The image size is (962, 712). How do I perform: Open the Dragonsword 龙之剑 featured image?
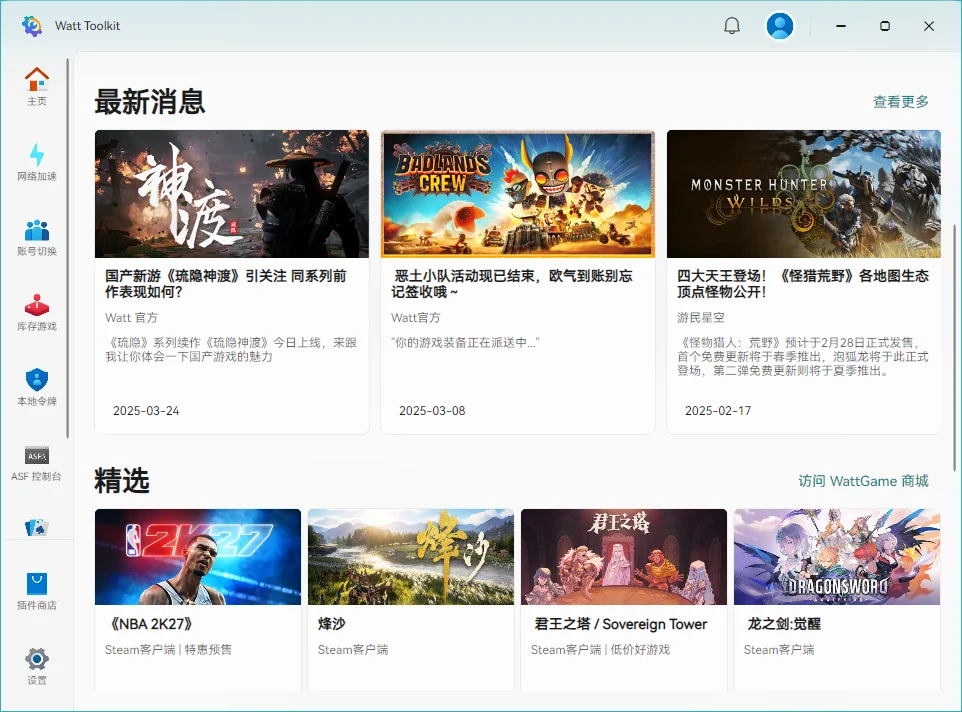coord(837,557)
